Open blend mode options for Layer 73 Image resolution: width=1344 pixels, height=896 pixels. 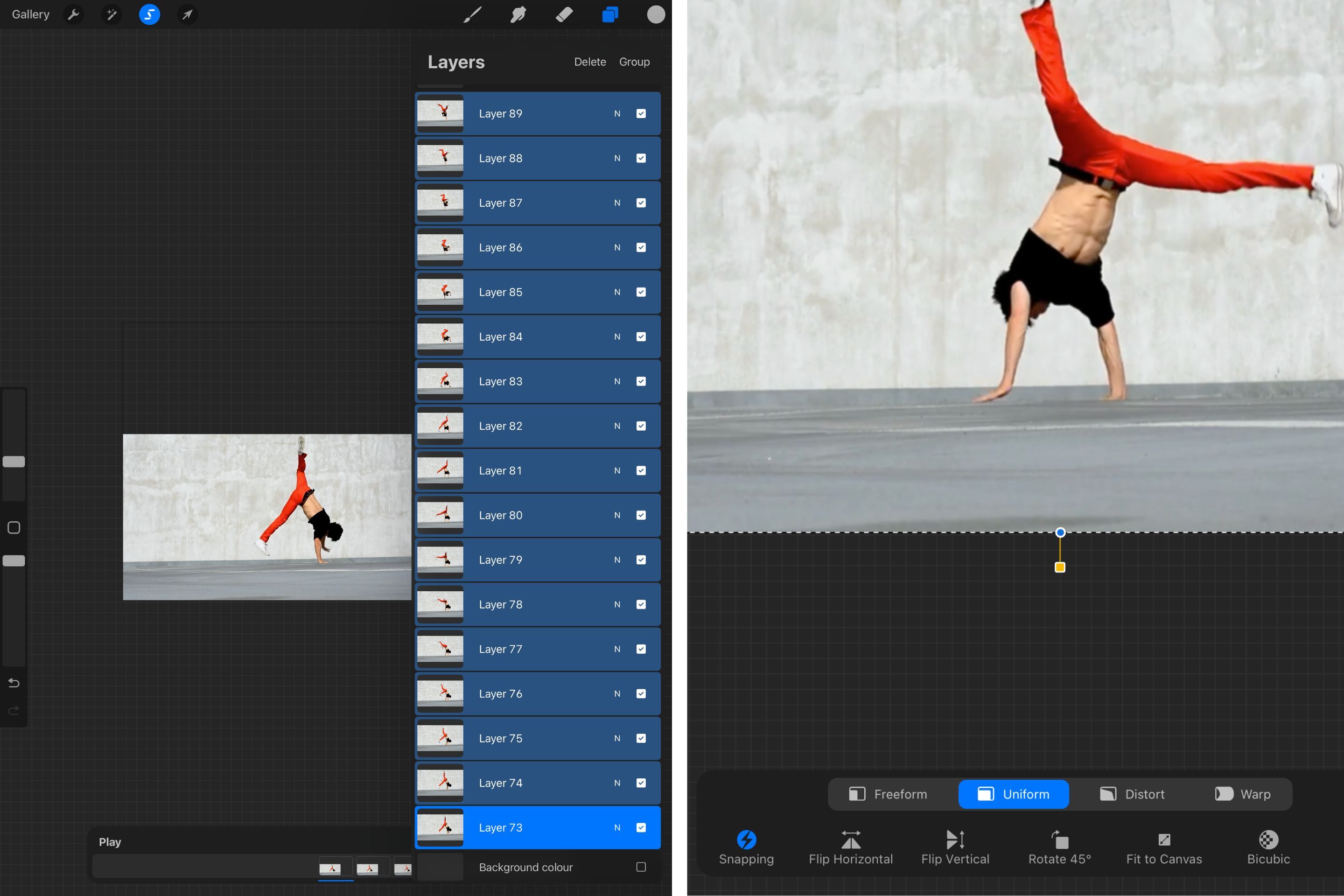coord(616,827)
